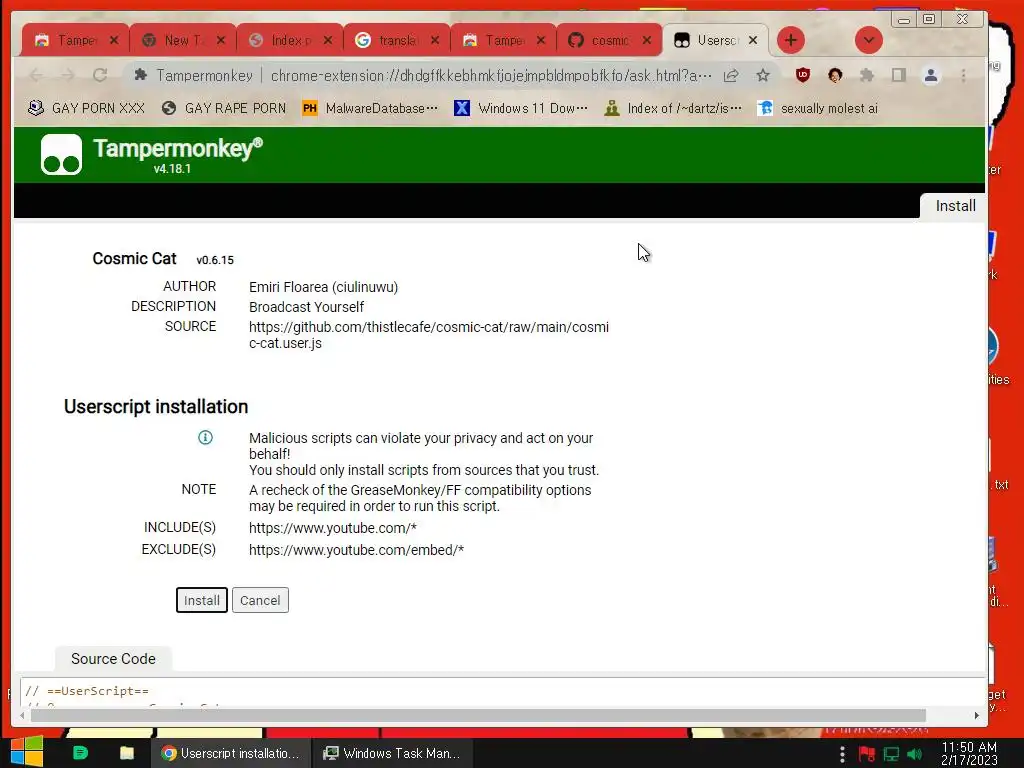Viewport: 1024px width, 768px height.
Task: Click the red flag tray icon
Action: coord(867,754)
